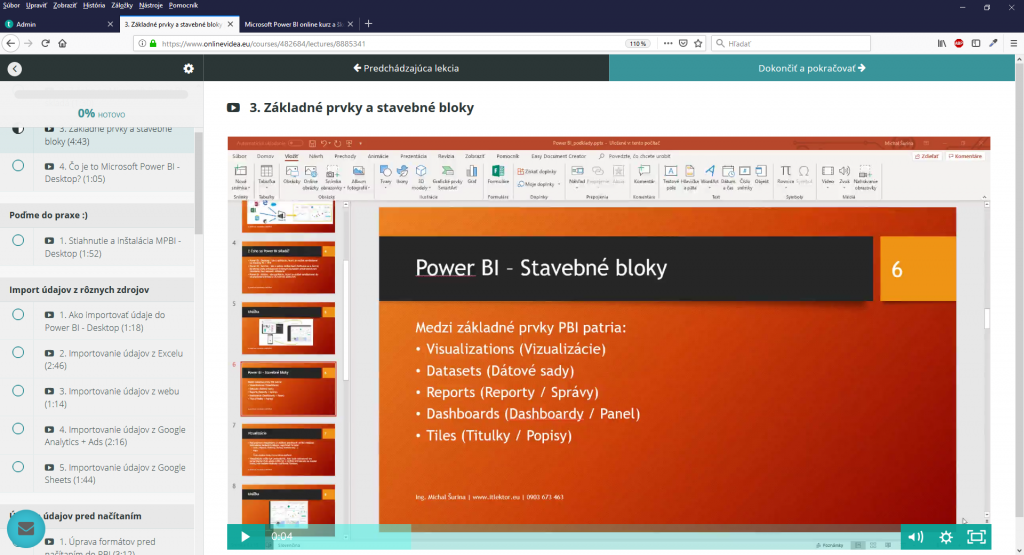Play the lecture video
Screen dimensions: 1024x555
245,537
